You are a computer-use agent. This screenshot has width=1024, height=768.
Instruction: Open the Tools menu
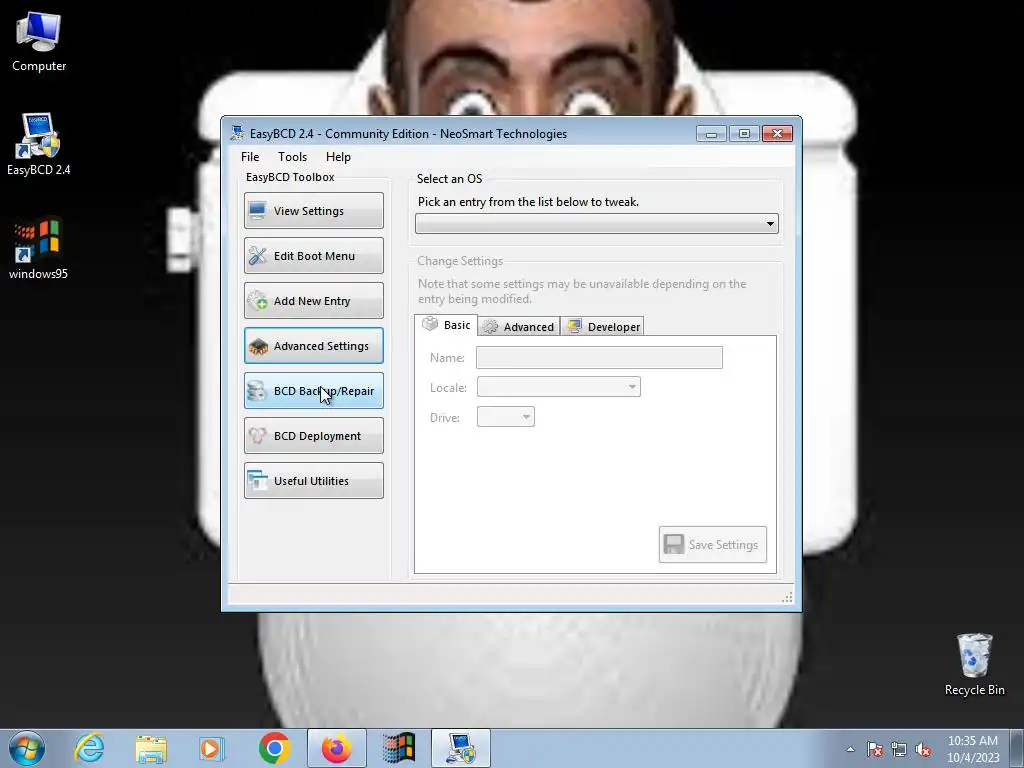tap(292, 157)
